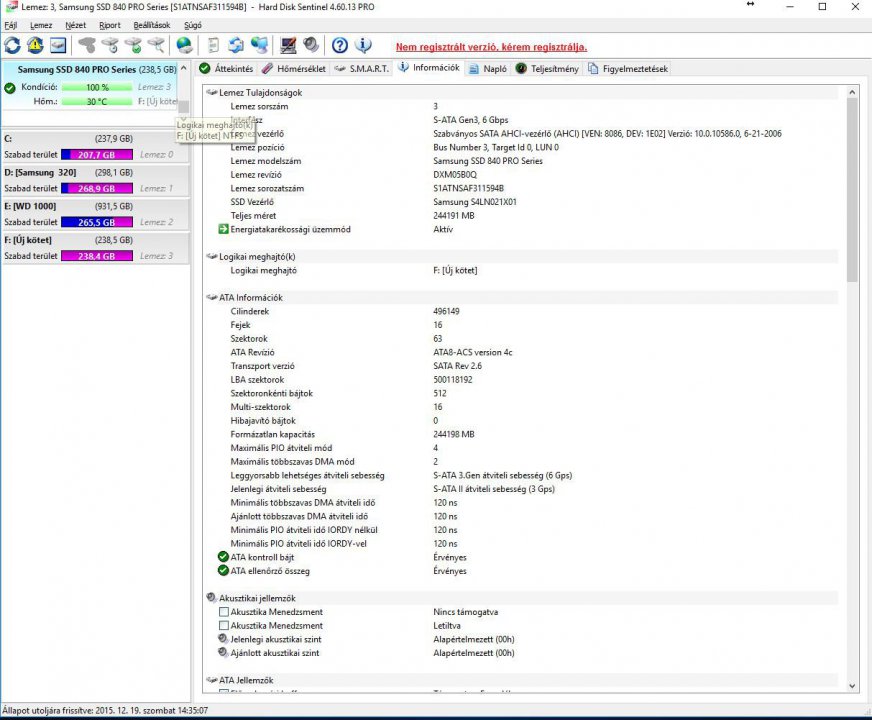Click the green arrow Energiatakarékossági üzemmód icon
This screenshot has height=720, width=872.
click(223, 229)
